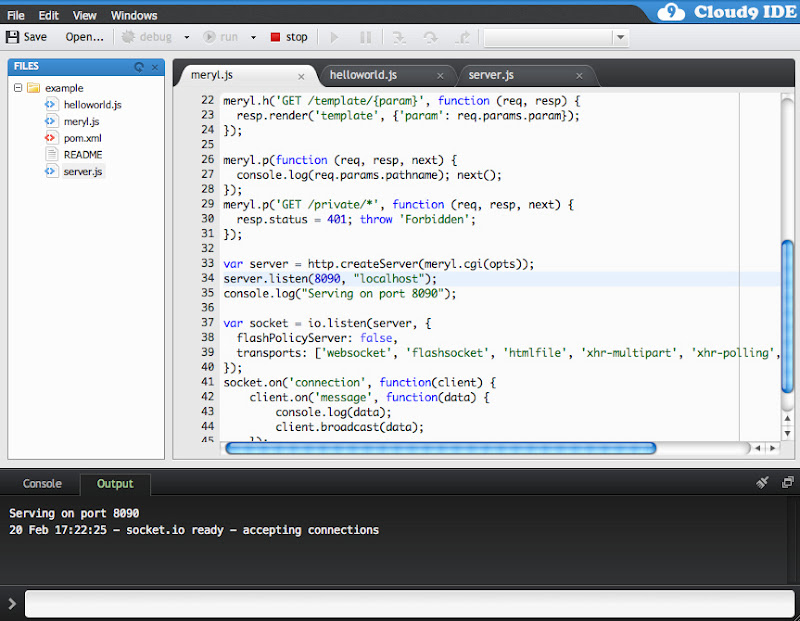
Task: Close the helloworld.js tab
Action: [x=440, y=76]
